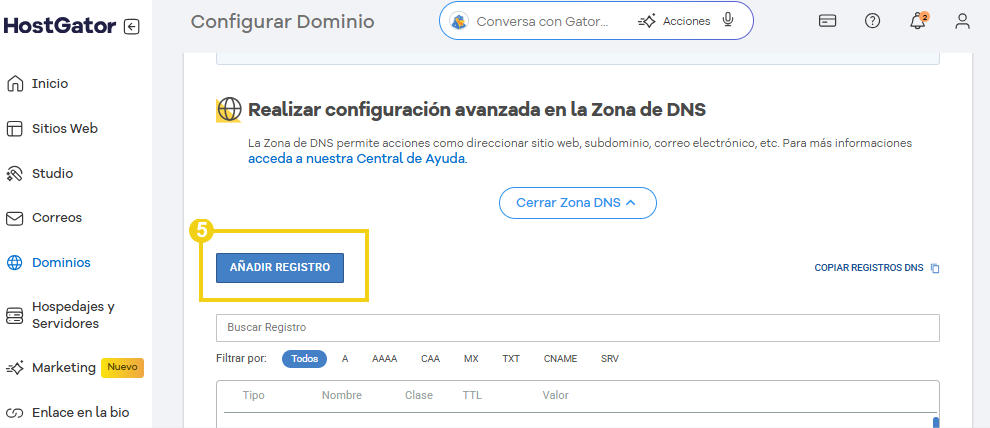This screenshot has width=990, height=428.
Task: Click the Añadir Registro button
Action: [280, 267]
